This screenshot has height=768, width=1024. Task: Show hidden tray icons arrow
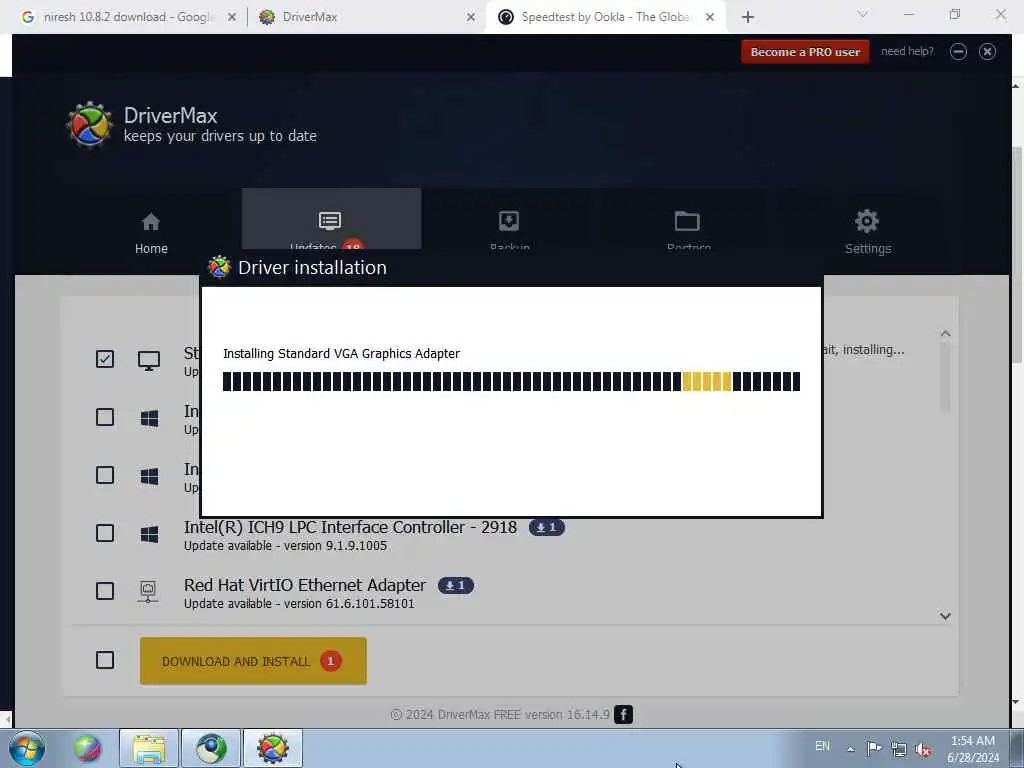coord(850,749)
